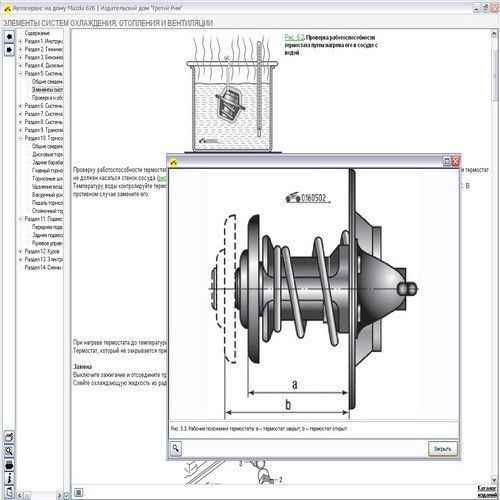Select Содержание at top of the tree
Screen dimensions: 500x500
pos(37,33)
